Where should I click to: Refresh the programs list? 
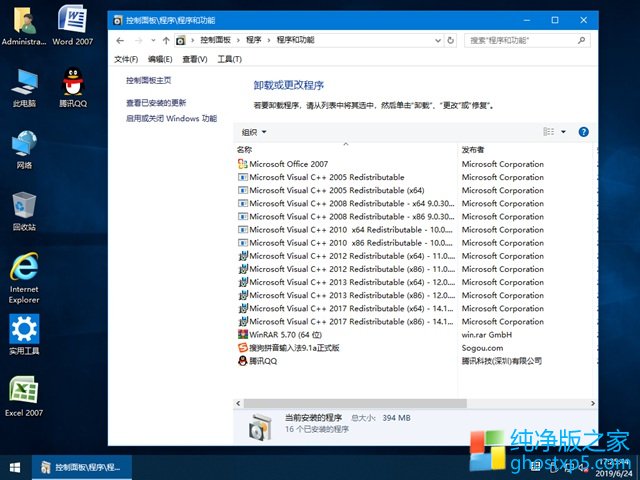(x=451, y=40)
